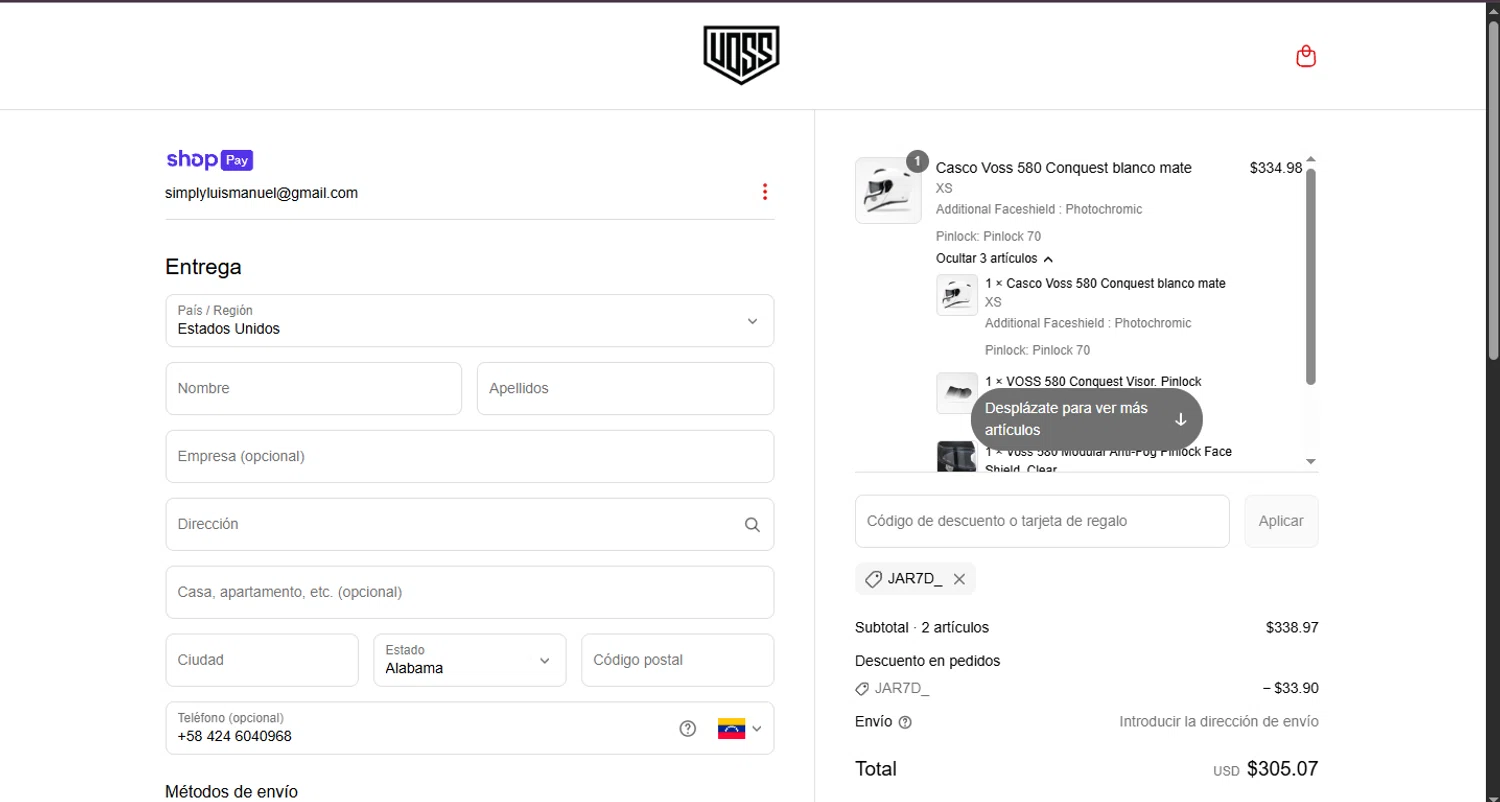Click the Nombre input field
The image size is (1500, 802).
(x=314, y=388)
